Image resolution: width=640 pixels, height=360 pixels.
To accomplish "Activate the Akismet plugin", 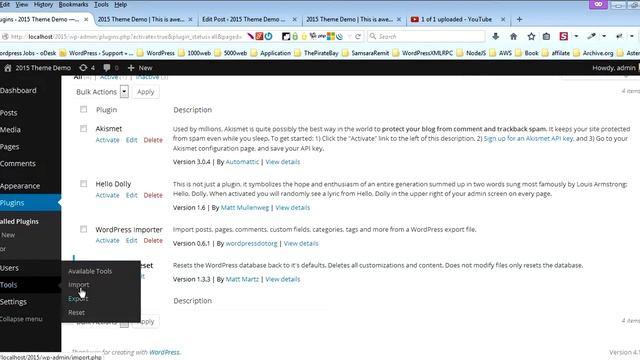I will (x=107, y=140).
